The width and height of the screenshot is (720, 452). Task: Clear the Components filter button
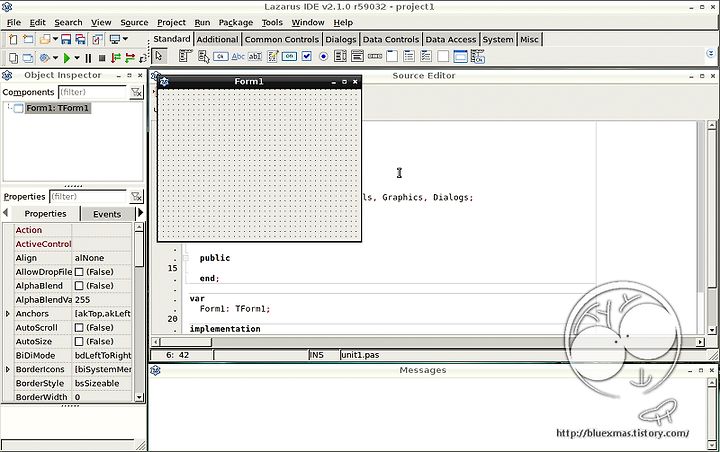[136, 92]
